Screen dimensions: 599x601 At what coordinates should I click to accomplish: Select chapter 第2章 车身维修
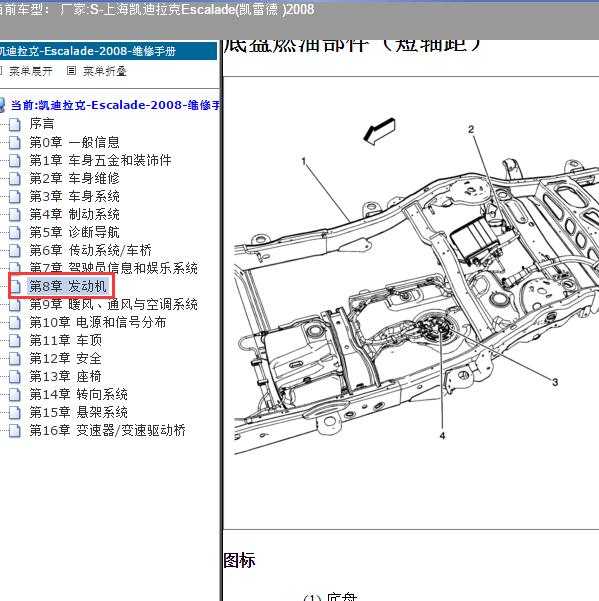[x=75, y=178]
